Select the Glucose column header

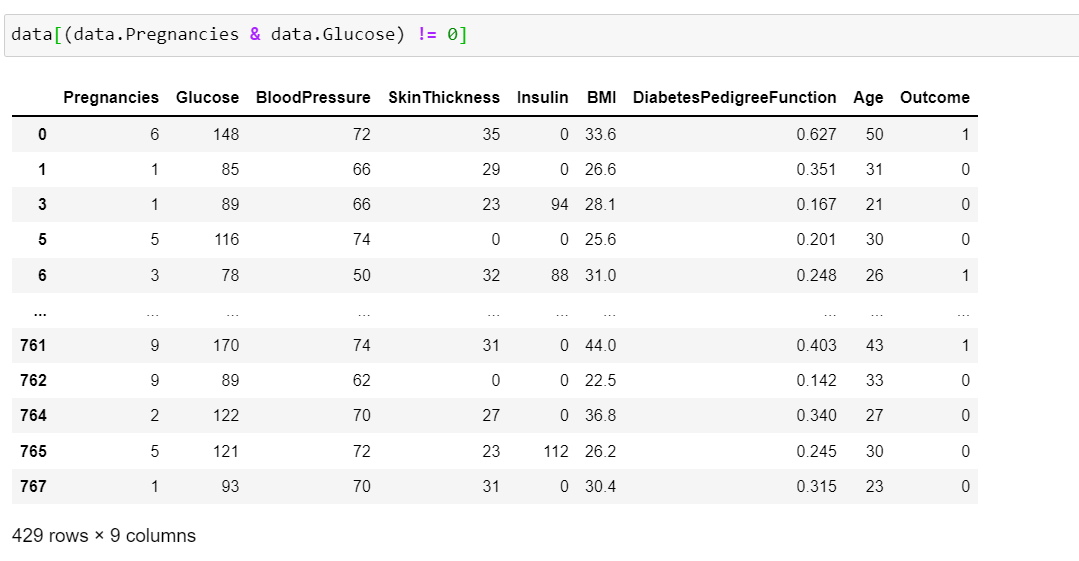click(207, 98)
